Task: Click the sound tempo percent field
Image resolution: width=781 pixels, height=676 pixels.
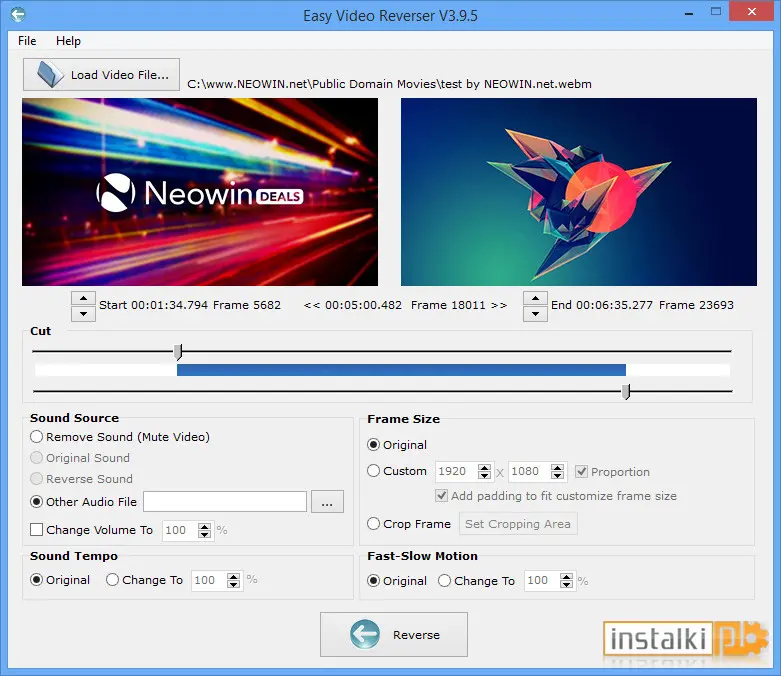Action: (209, 580)
